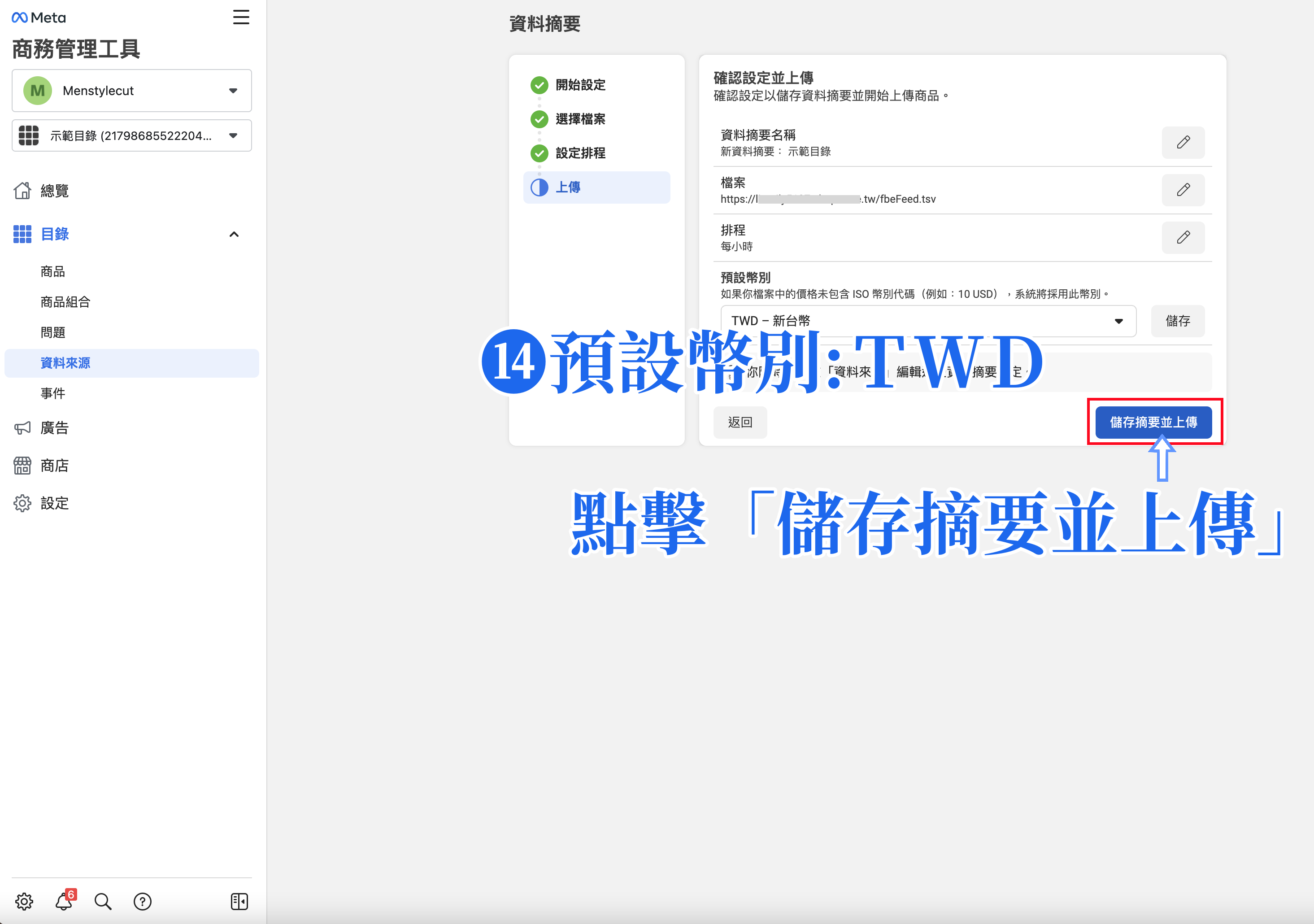Edit 資料摘要名稱 with pencil icon
Image resolution: width=1314 pixels, height=924 pixels.
click(1183, 143)
